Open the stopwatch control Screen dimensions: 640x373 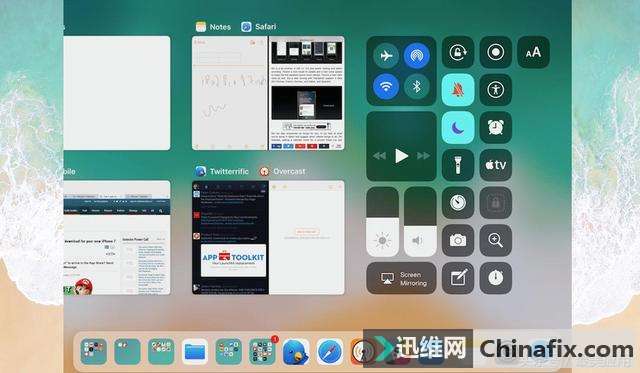496,278
